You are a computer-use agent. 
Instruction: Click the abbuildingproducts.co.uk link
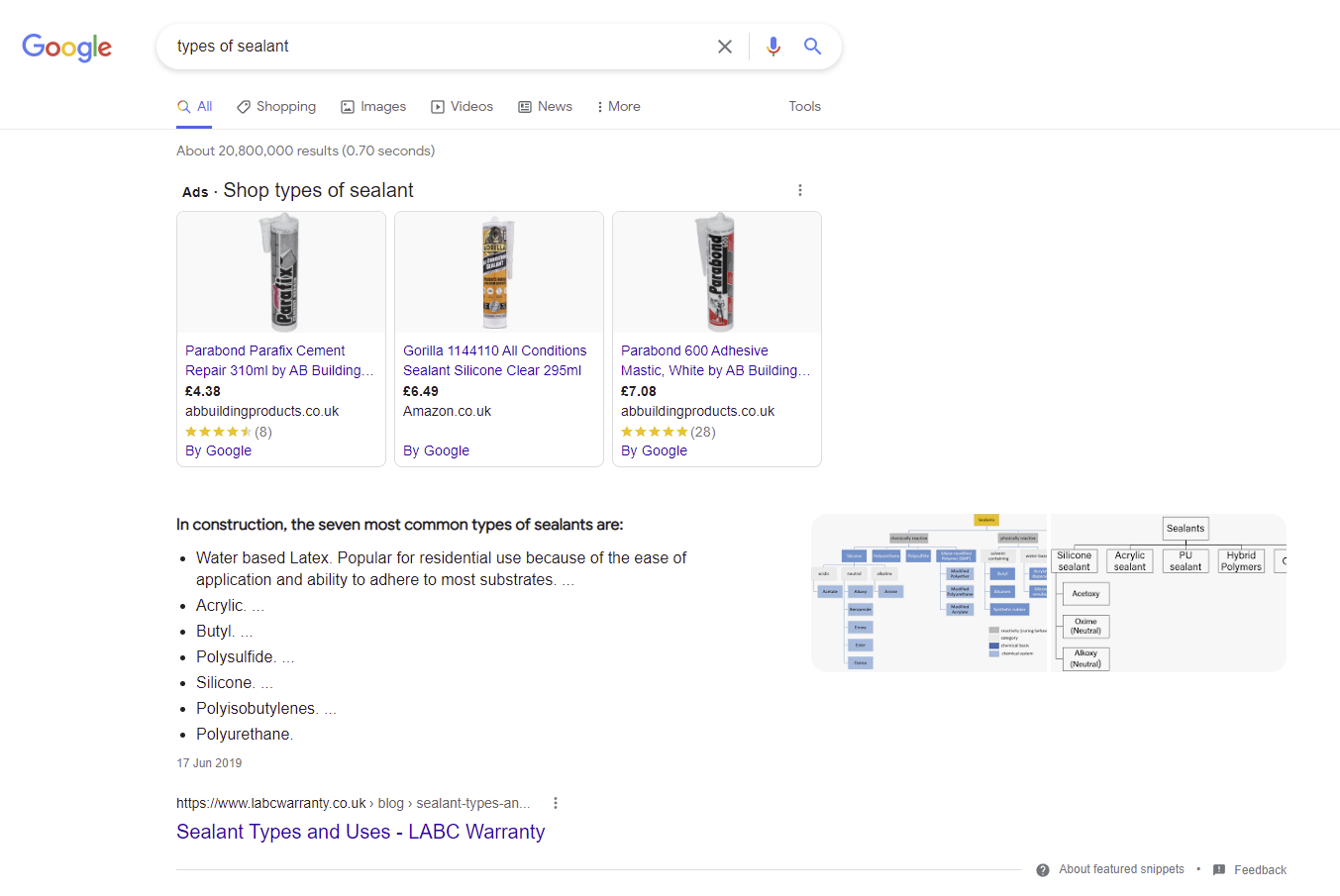(x=260, y=411)
